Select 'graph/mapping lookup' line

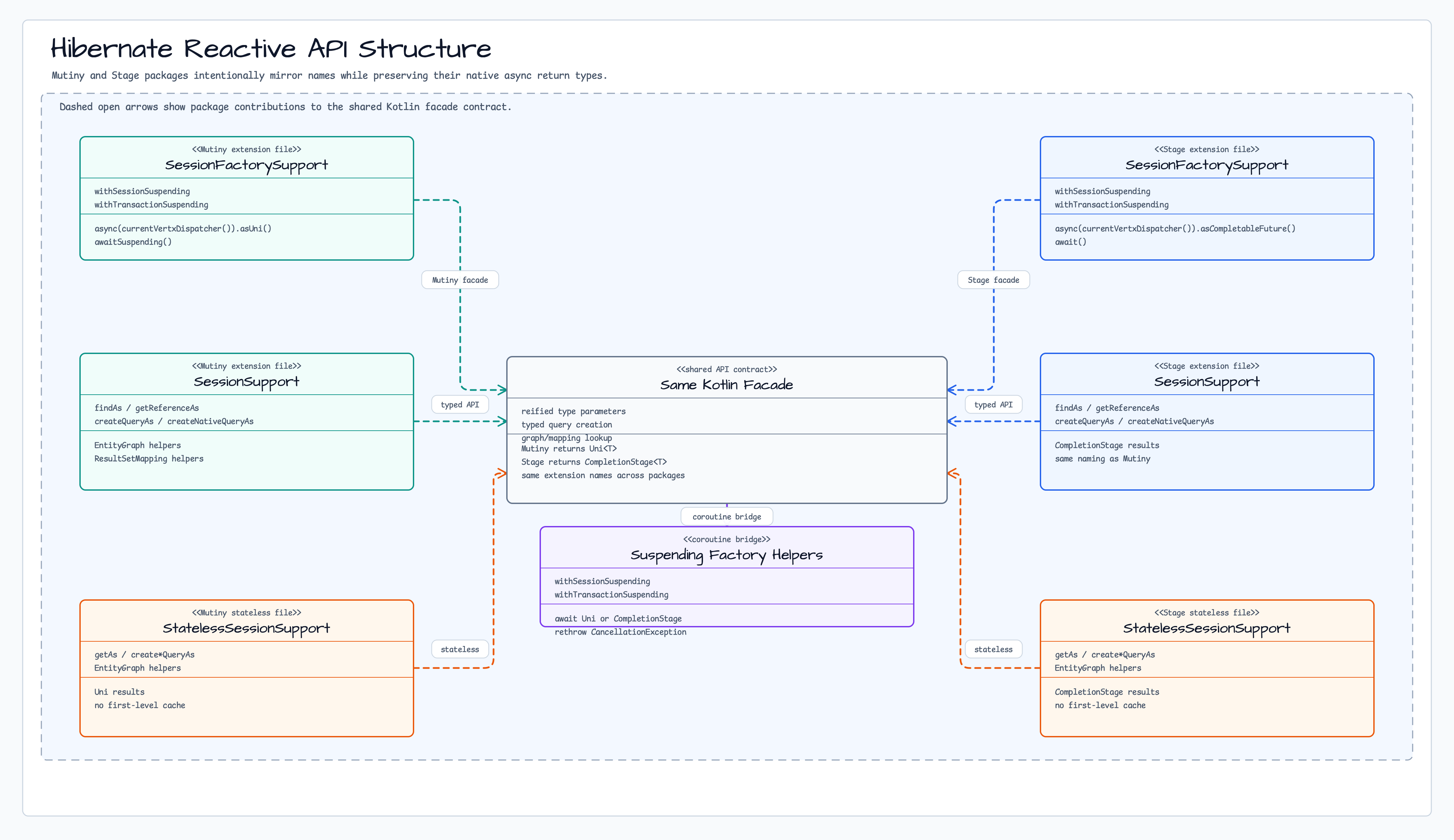[567, 438]
